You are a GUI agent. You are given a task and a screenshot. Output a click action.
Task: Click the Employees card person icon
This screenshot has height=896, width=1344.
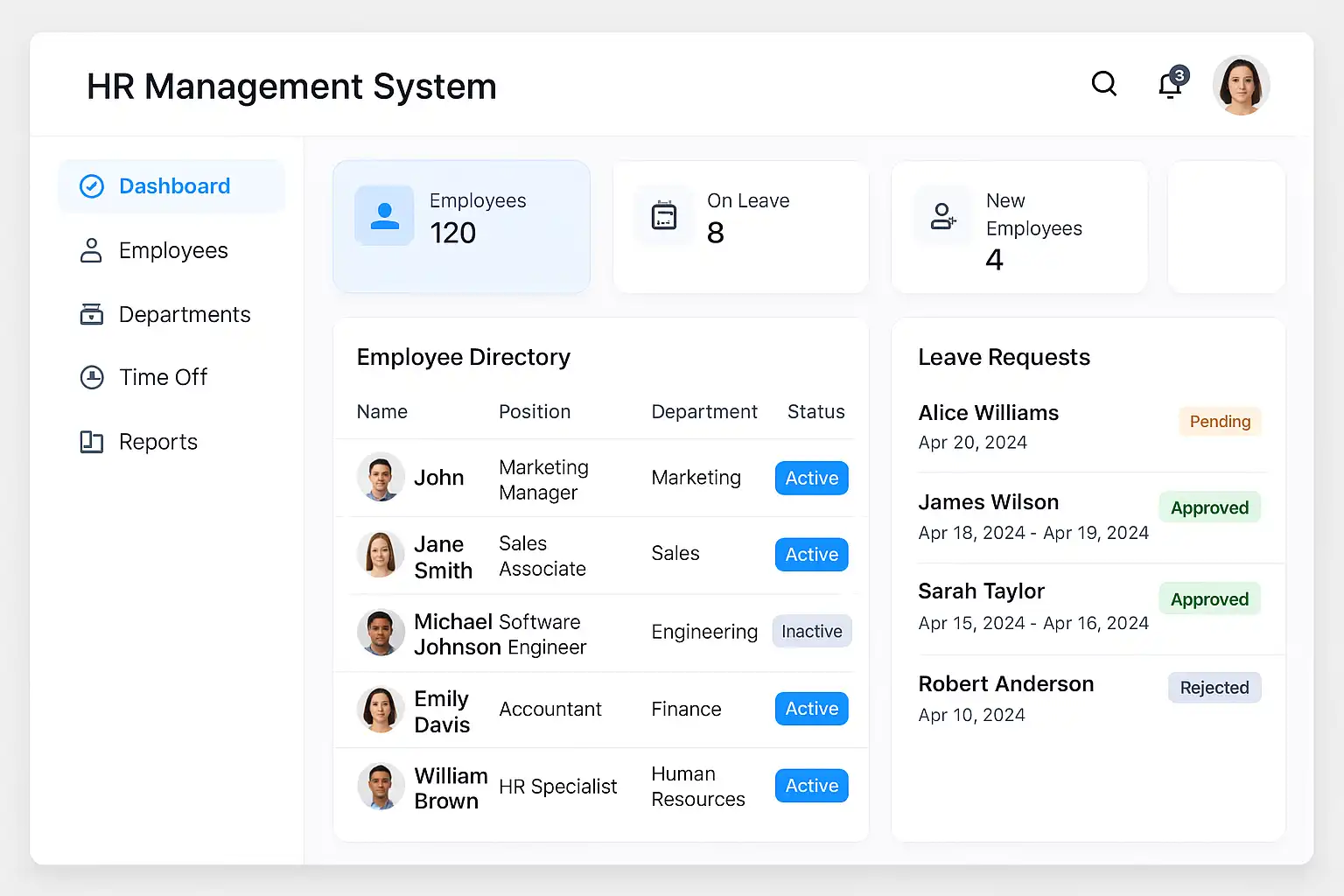pos(384,215)
